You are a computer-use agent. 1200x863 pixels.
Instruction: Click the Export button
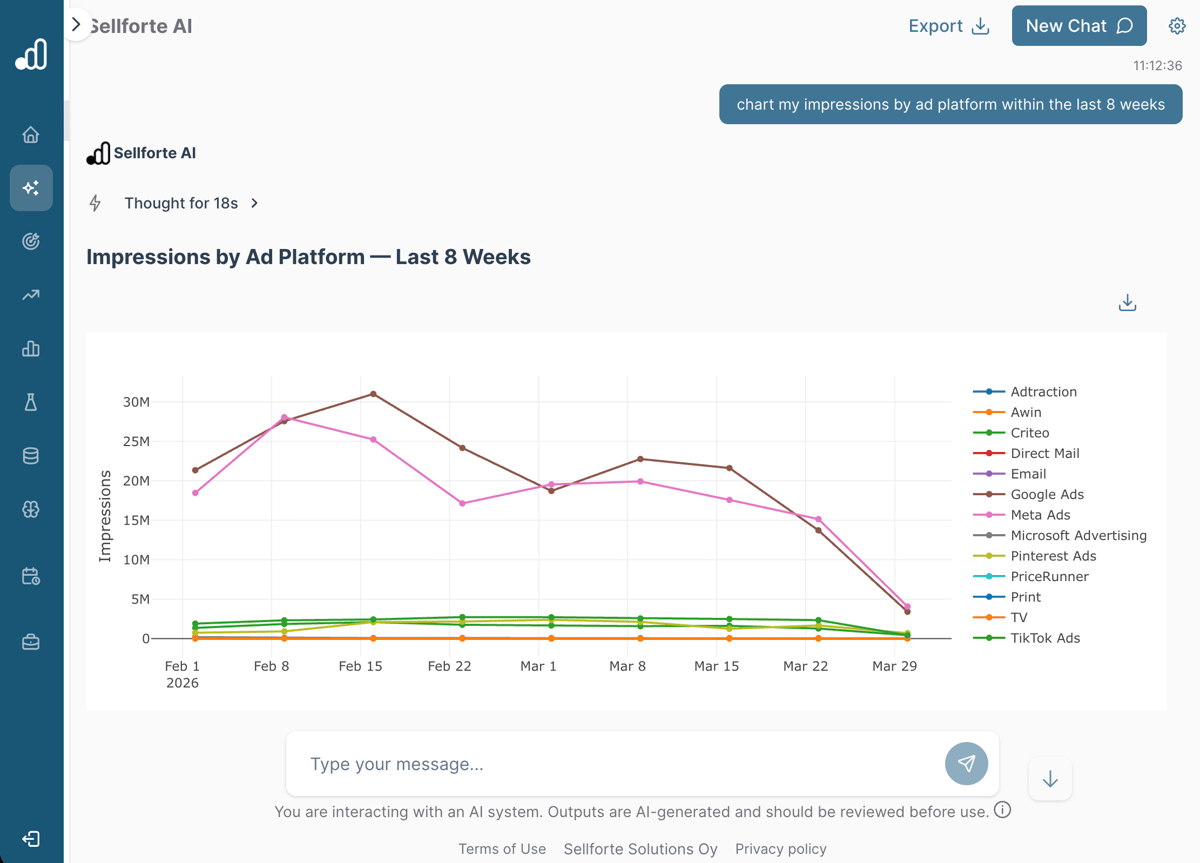(949, 26)
